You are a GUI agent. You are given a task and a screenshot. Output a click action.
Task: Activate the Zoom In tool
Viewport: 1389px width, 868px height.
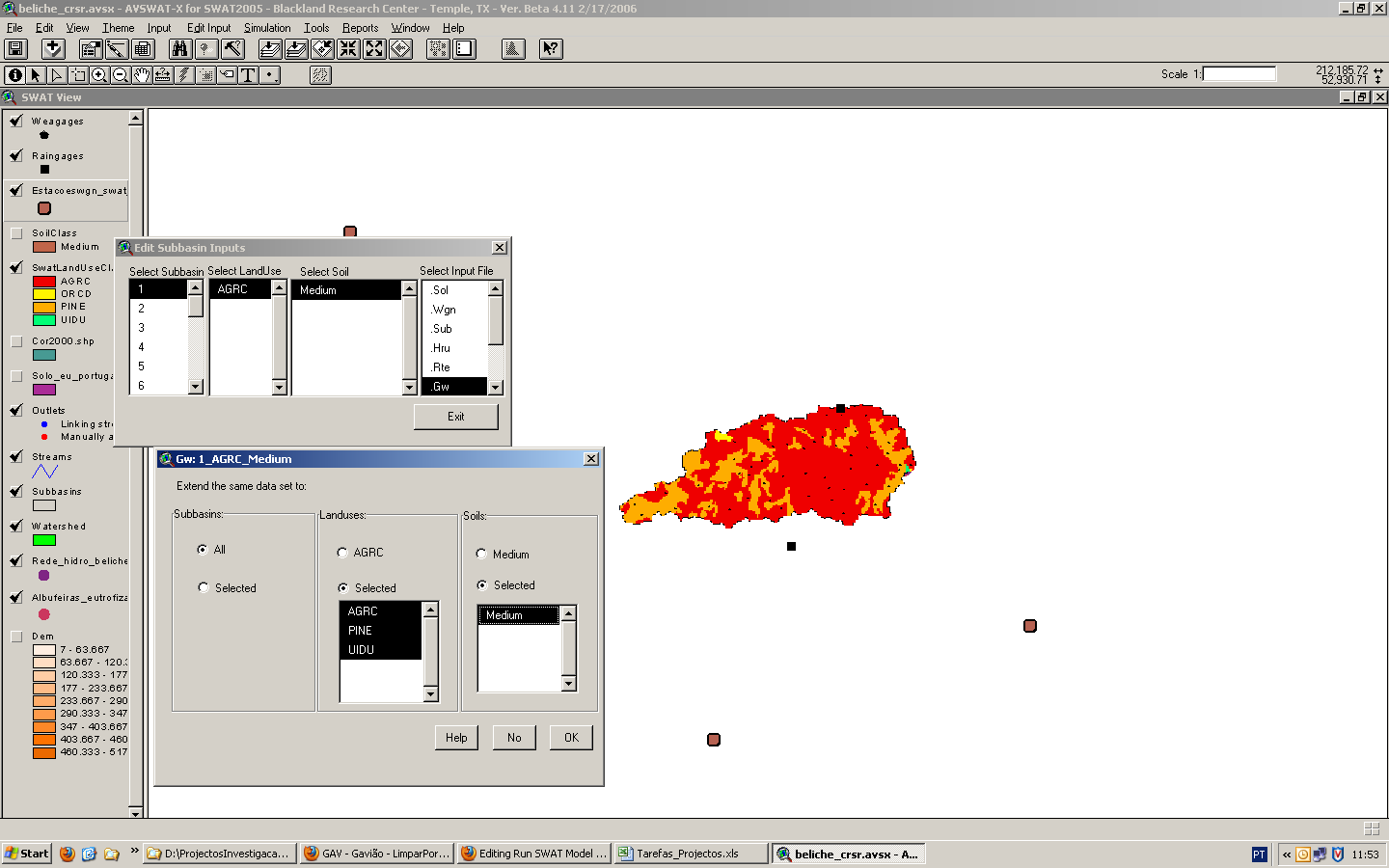(x=99, y=75)
